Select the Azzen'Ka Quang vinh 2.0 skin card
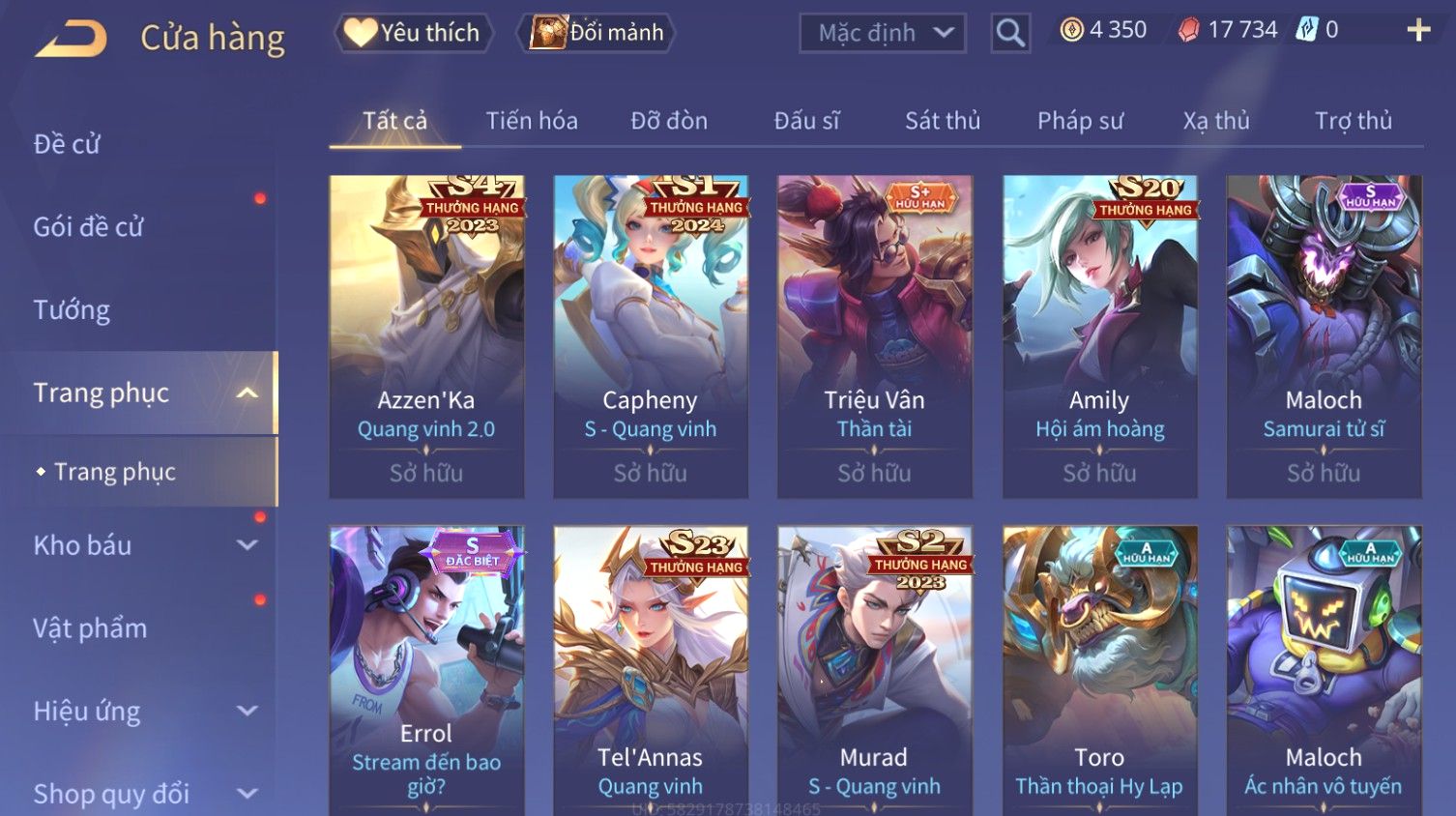This screenshot has height=816, width=1456. (426, 336)
